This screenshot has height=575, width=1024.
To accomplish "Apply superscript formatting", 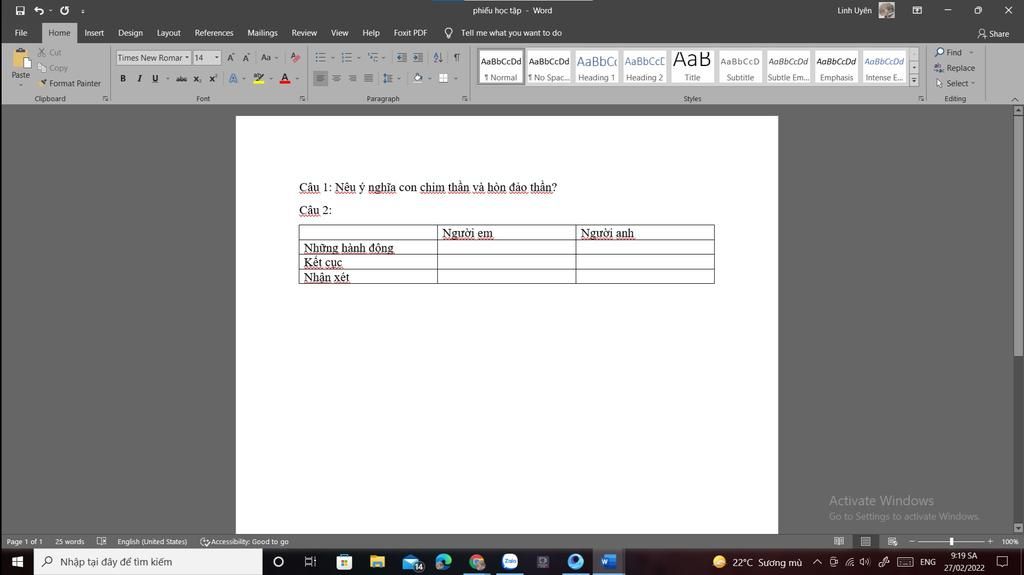I will pyautogui.click(x=213, y=78).
